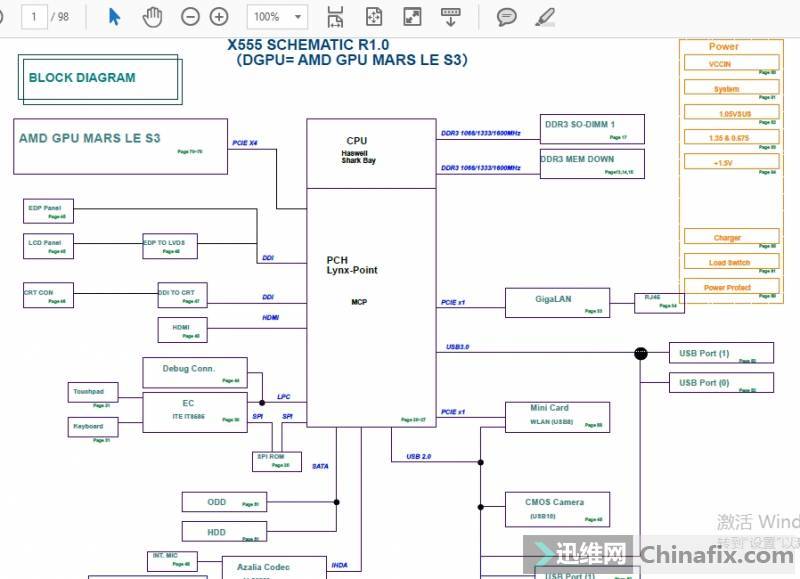Click the read mode keyboard-arrow icon
Screen dimensions: 800x579
pos(451,17)
